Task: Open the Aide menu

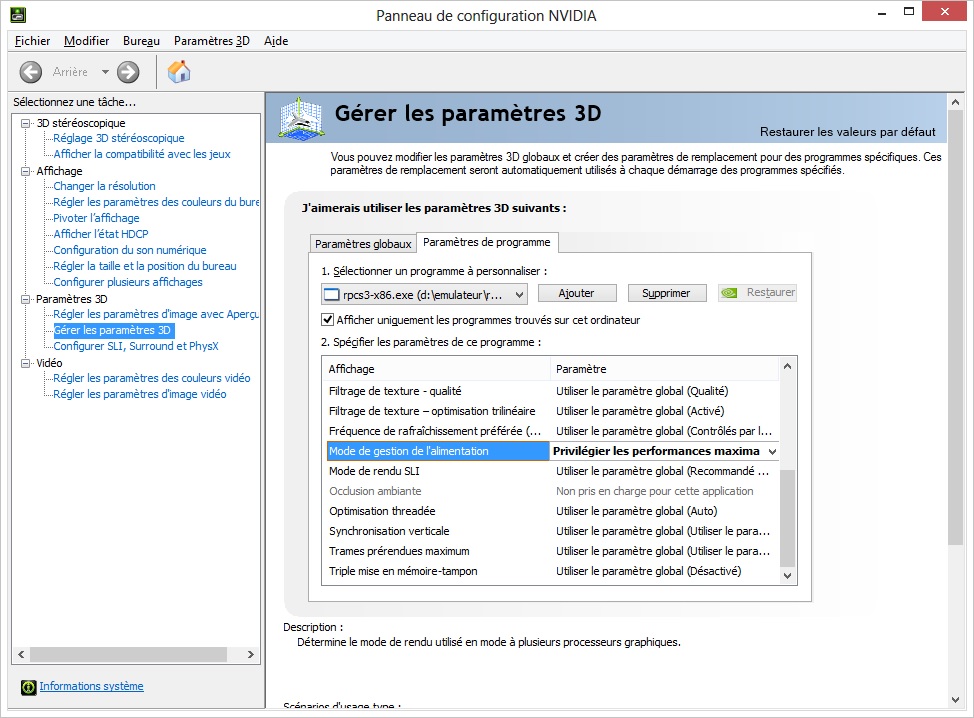Action: (x=276, y=41)
